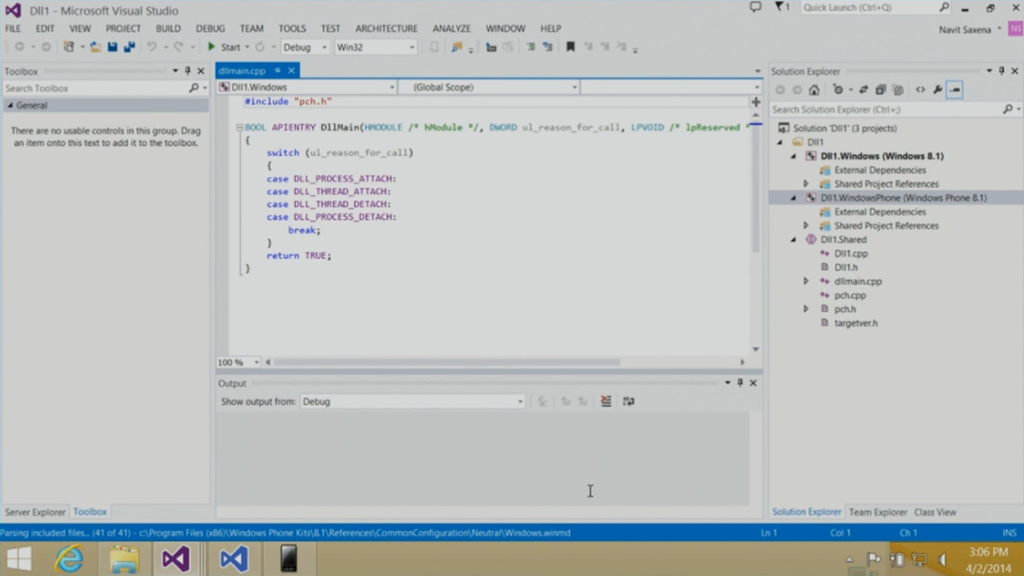Screen dimensions: 1024x576
Task: Click the New Project toolbar icon
Action: [x=69, y=47]
